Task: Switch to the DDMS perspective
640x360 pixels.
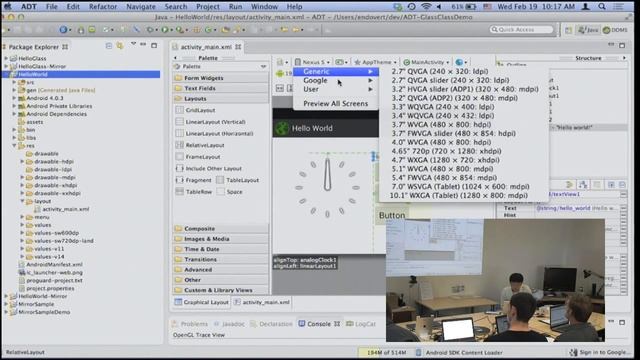Action: click(615, 30)
